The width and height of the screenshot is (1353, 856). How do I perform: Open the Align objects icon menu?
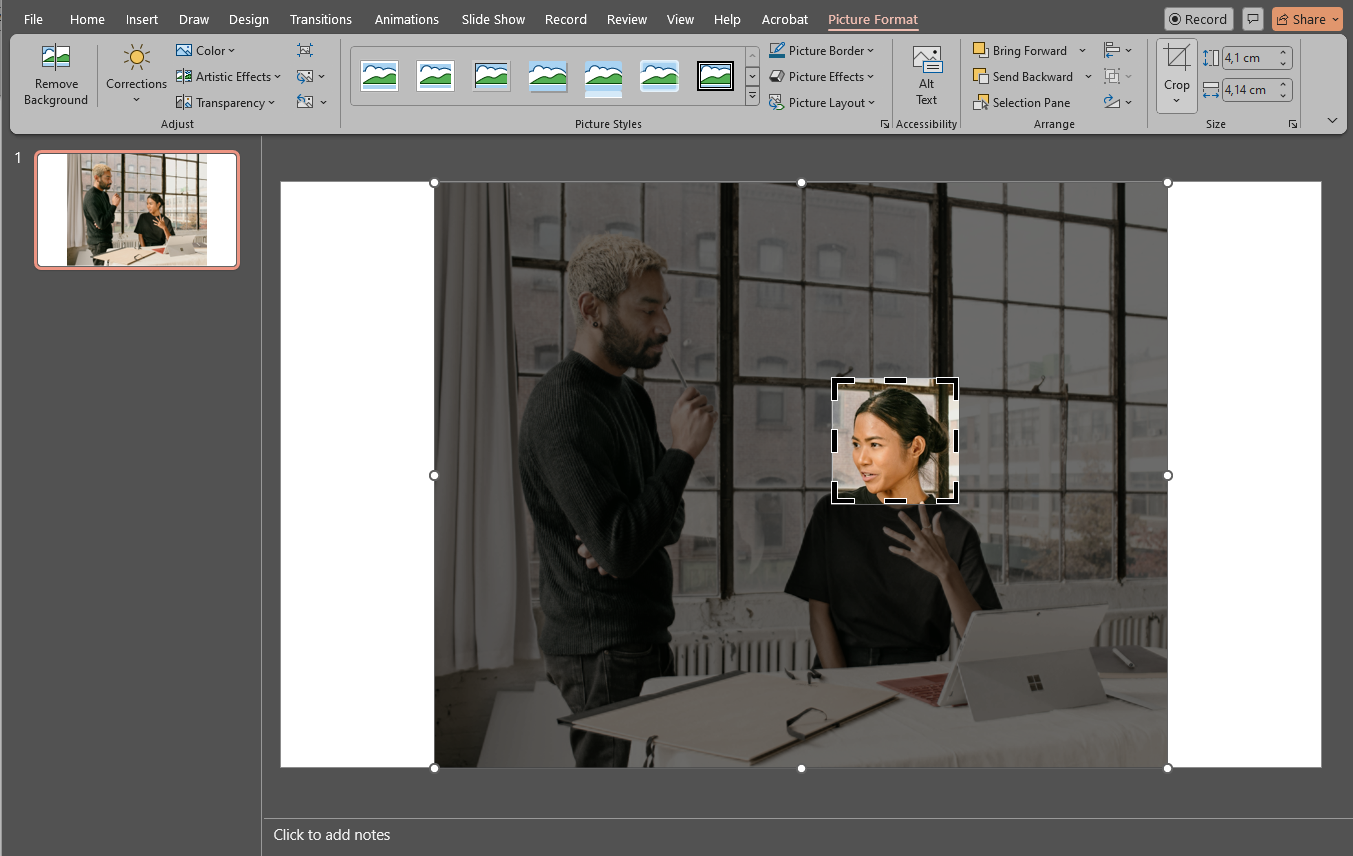point(1118,50)
